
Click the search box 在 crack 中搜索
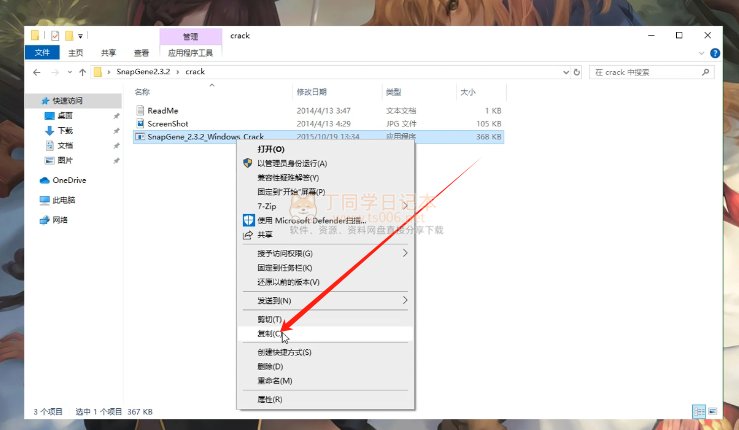pyautogui.click(x=650, y=72)
